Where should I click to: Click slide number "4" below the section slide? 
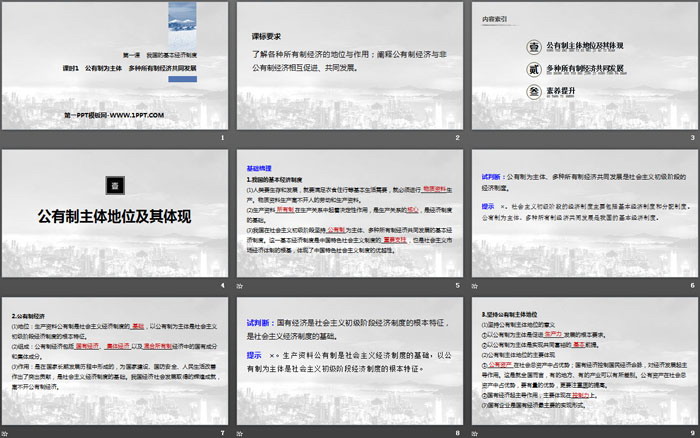(222, 285)
